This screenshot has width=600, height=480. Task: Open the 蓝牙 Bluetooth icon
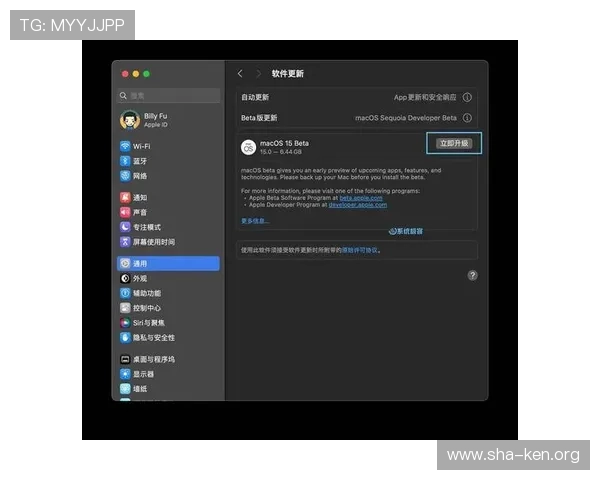tap(125, 161)
